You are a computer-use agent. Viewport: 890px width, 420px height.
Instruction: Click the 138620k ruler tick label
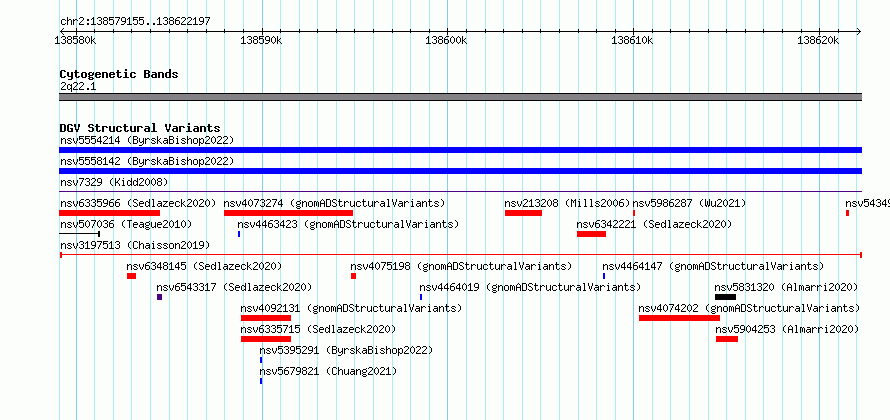click(818, 40)
